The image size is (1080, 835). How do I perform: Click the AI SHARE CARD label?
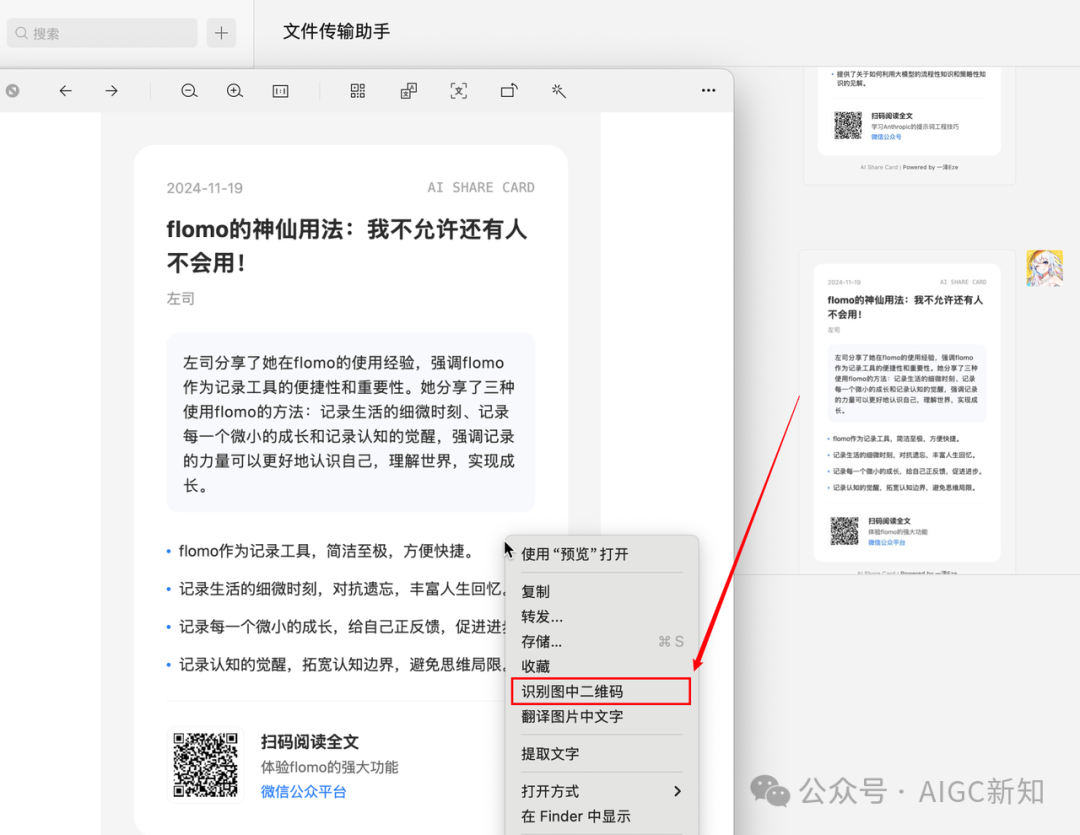click(x=481, y=187)
